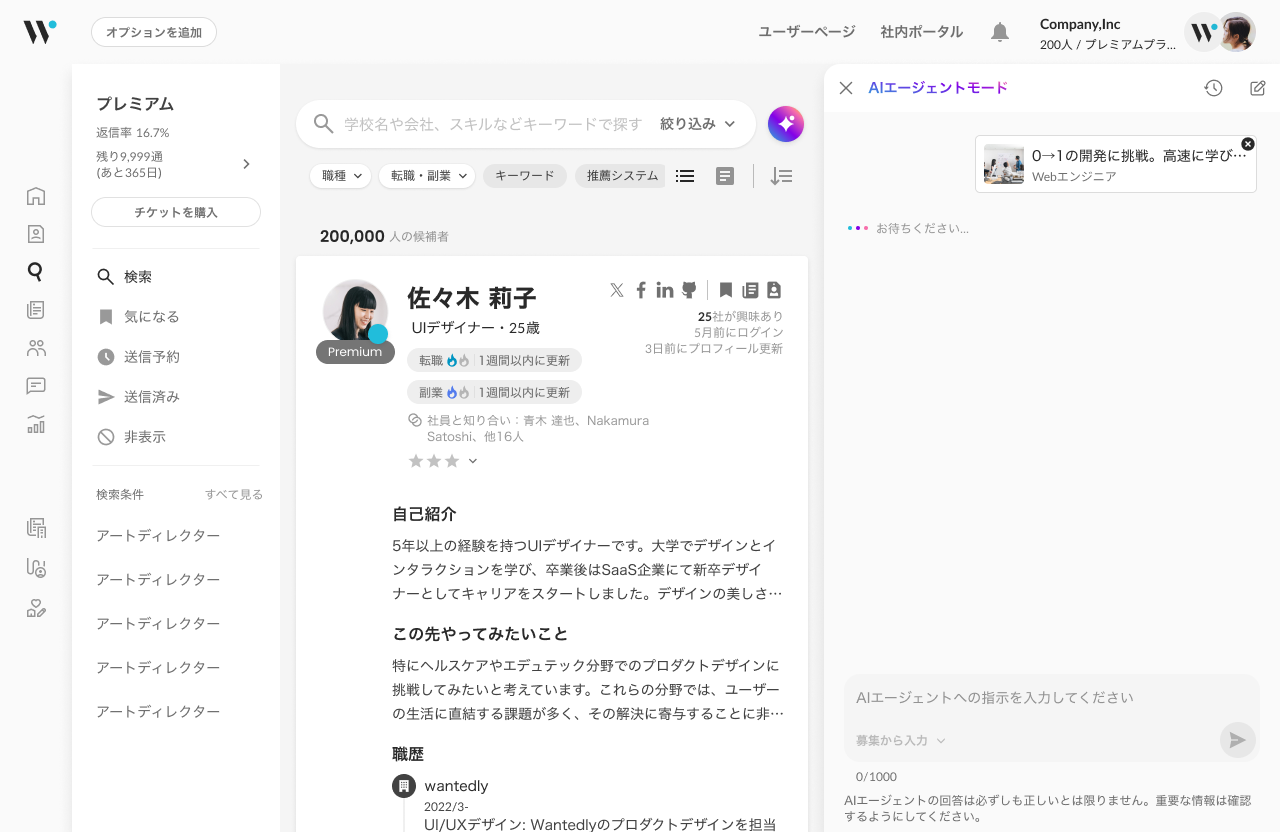
Task: Expand the 転職・副業 filter dropdown
Action: click(426, 176)
